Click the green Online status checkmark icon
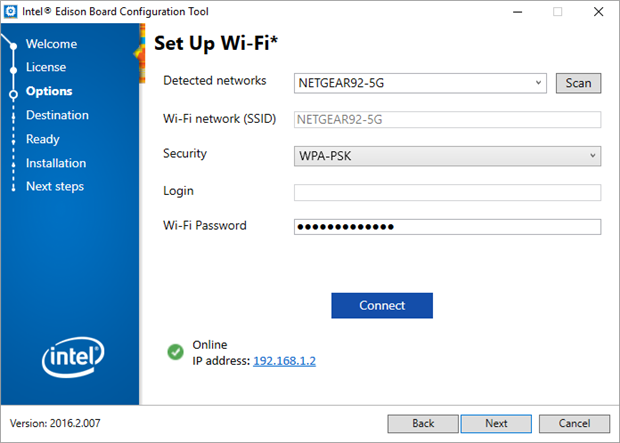 (x=175, y=352)
